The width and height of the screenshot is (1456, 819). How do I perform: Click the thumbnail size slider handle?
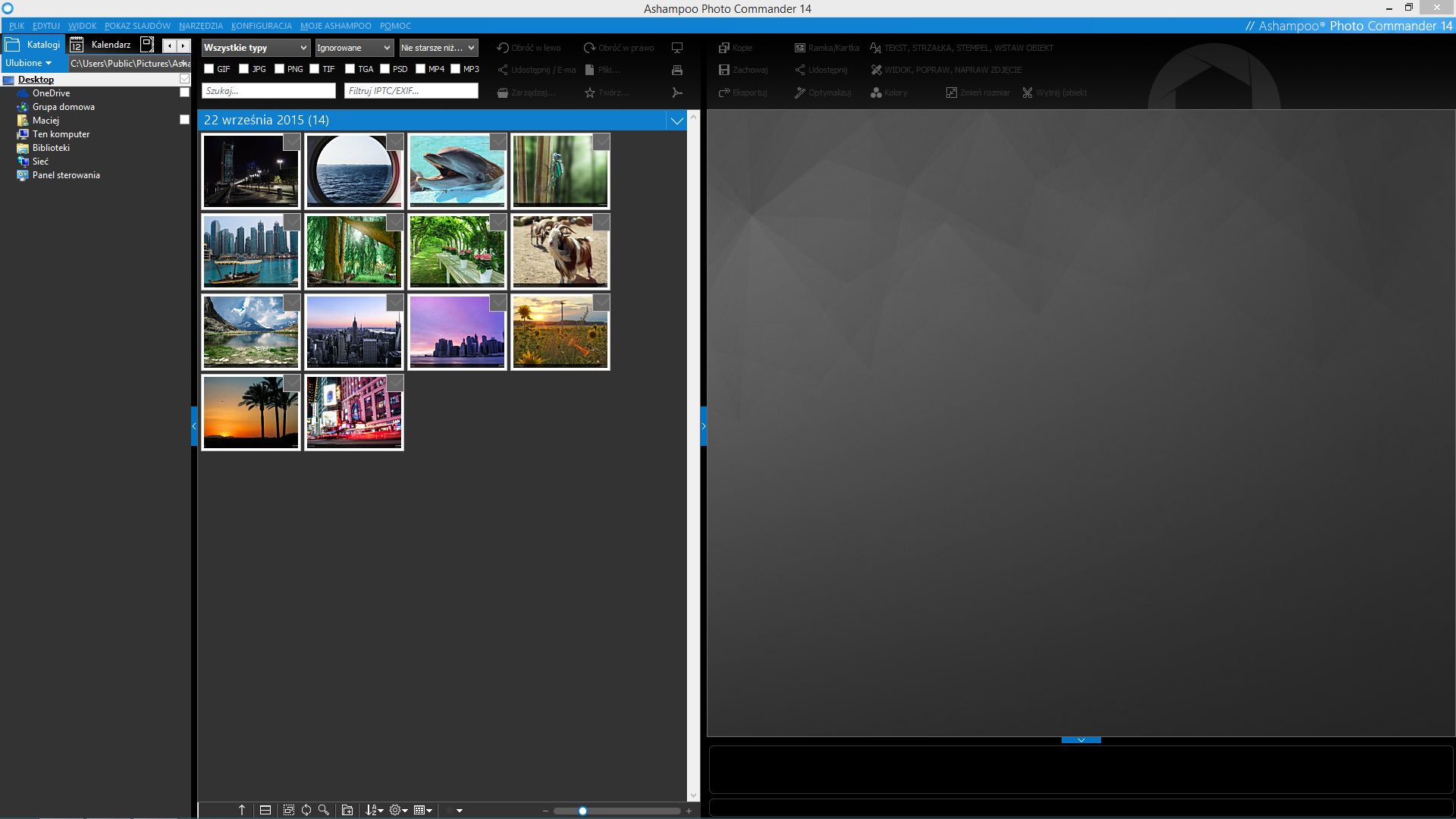click(582, 811)
